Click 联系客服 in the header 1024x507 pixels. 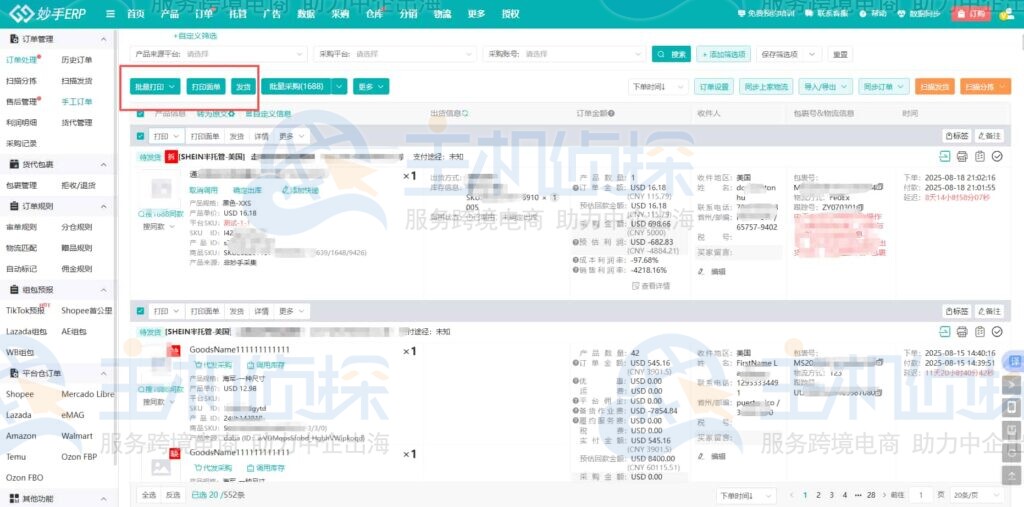coord(829,14)
